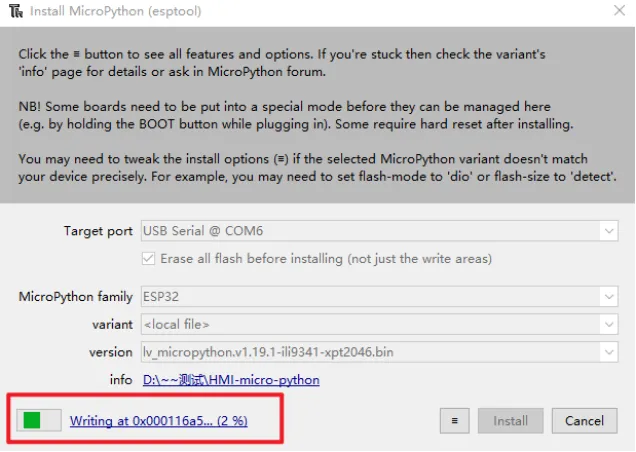Open the D:\ HMI-micro-python info link

pos(231,380)
